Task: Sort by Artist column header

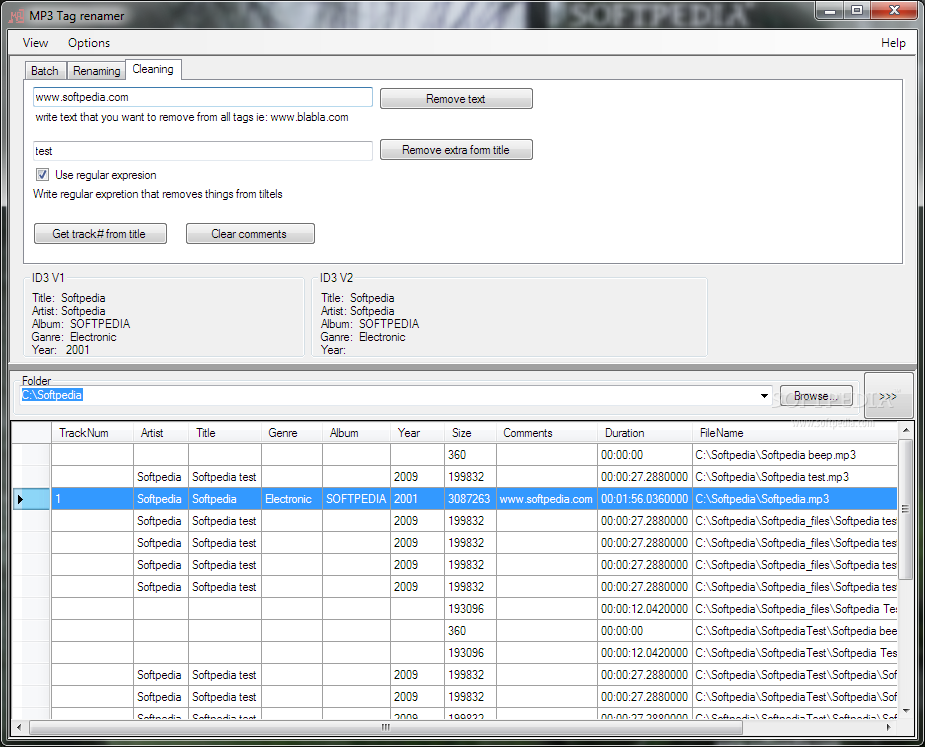Action: click(160, 433)
